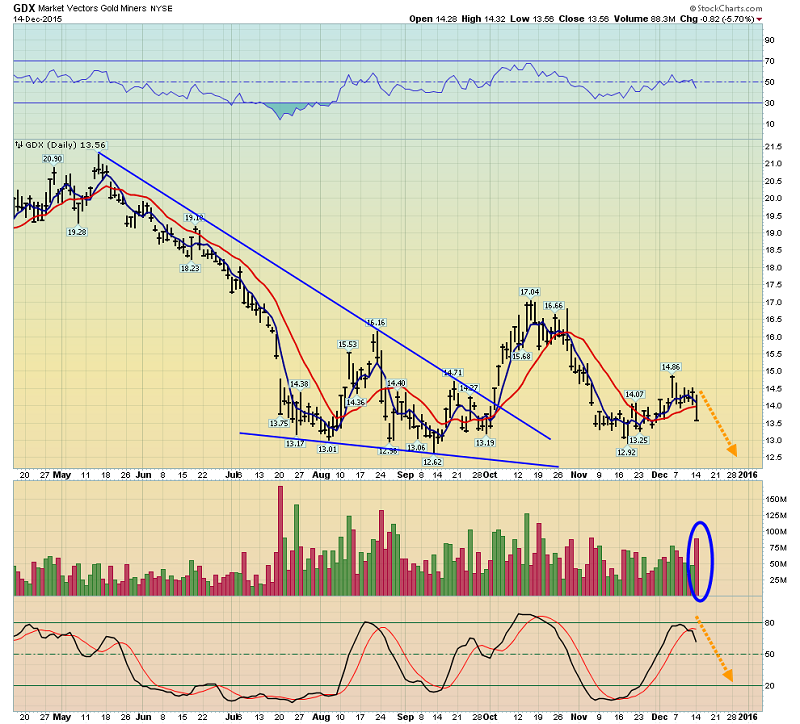Select the 13.25 price label

(x=638, y=440)
